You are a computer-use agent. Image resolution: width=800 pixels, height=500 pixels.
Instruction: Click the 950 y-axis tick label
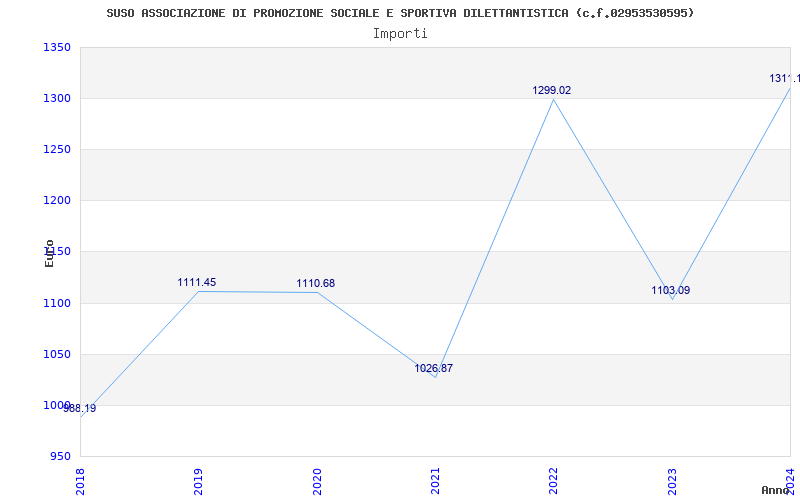click(x=60, y=456)
